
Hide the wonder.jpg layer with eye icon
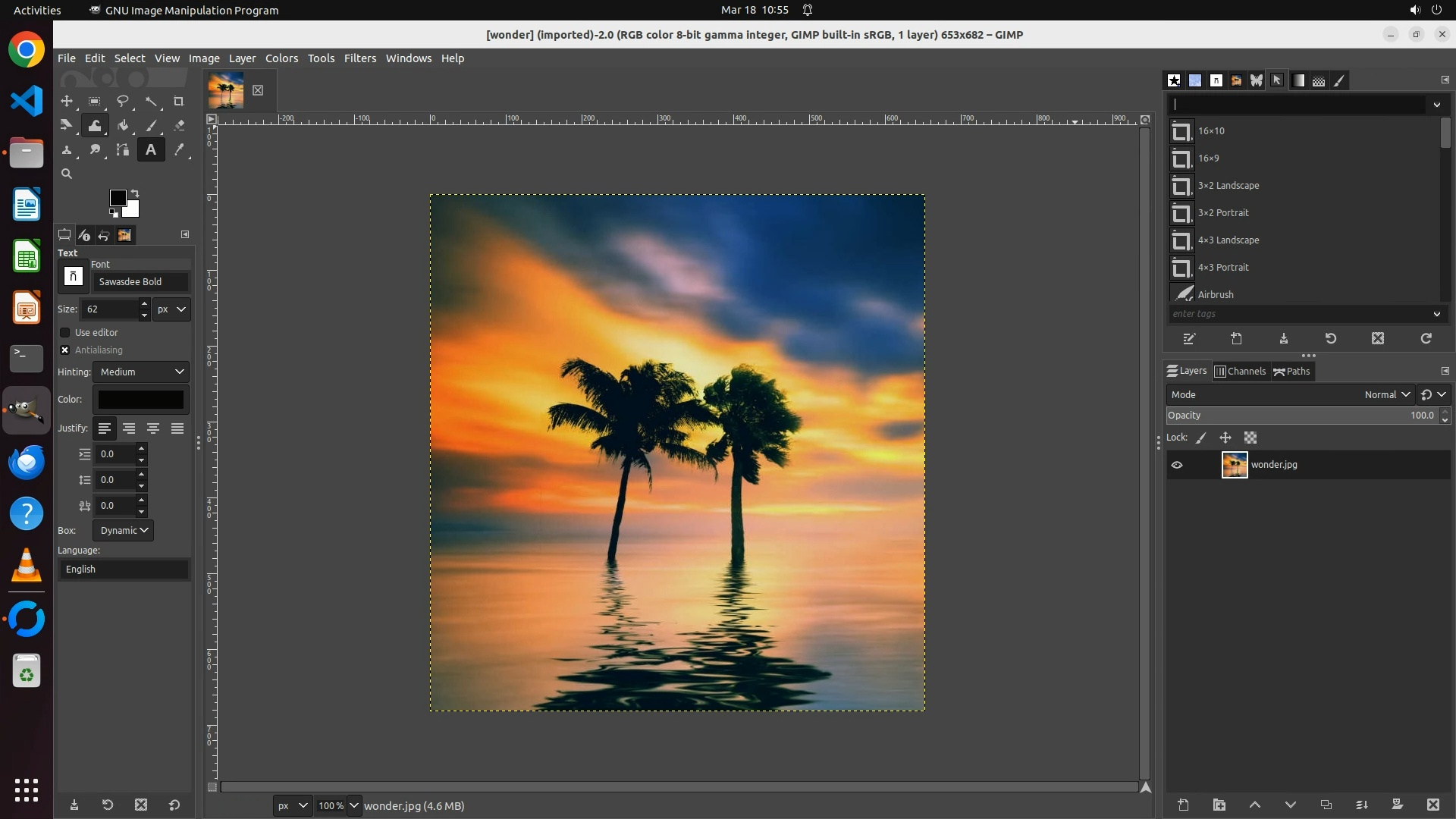pyautogui.click(x=1177, y=465)
